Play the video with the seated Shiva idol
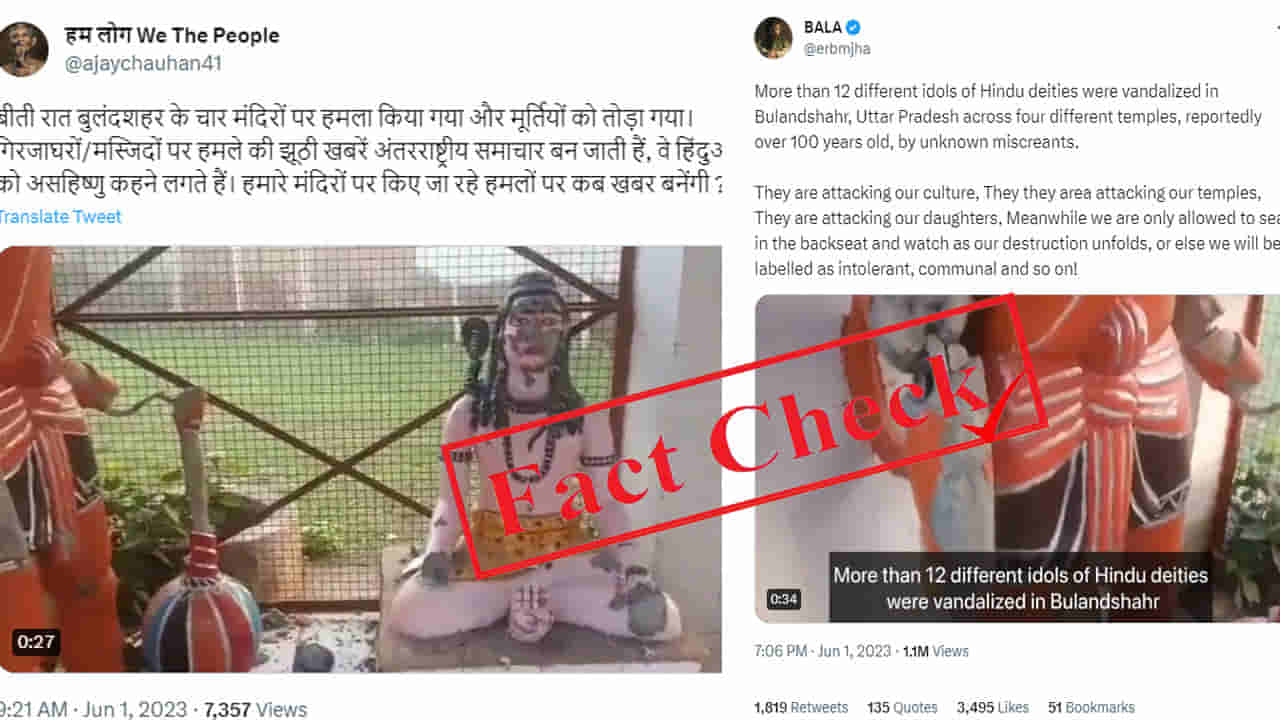 click(x=360, y=459)
